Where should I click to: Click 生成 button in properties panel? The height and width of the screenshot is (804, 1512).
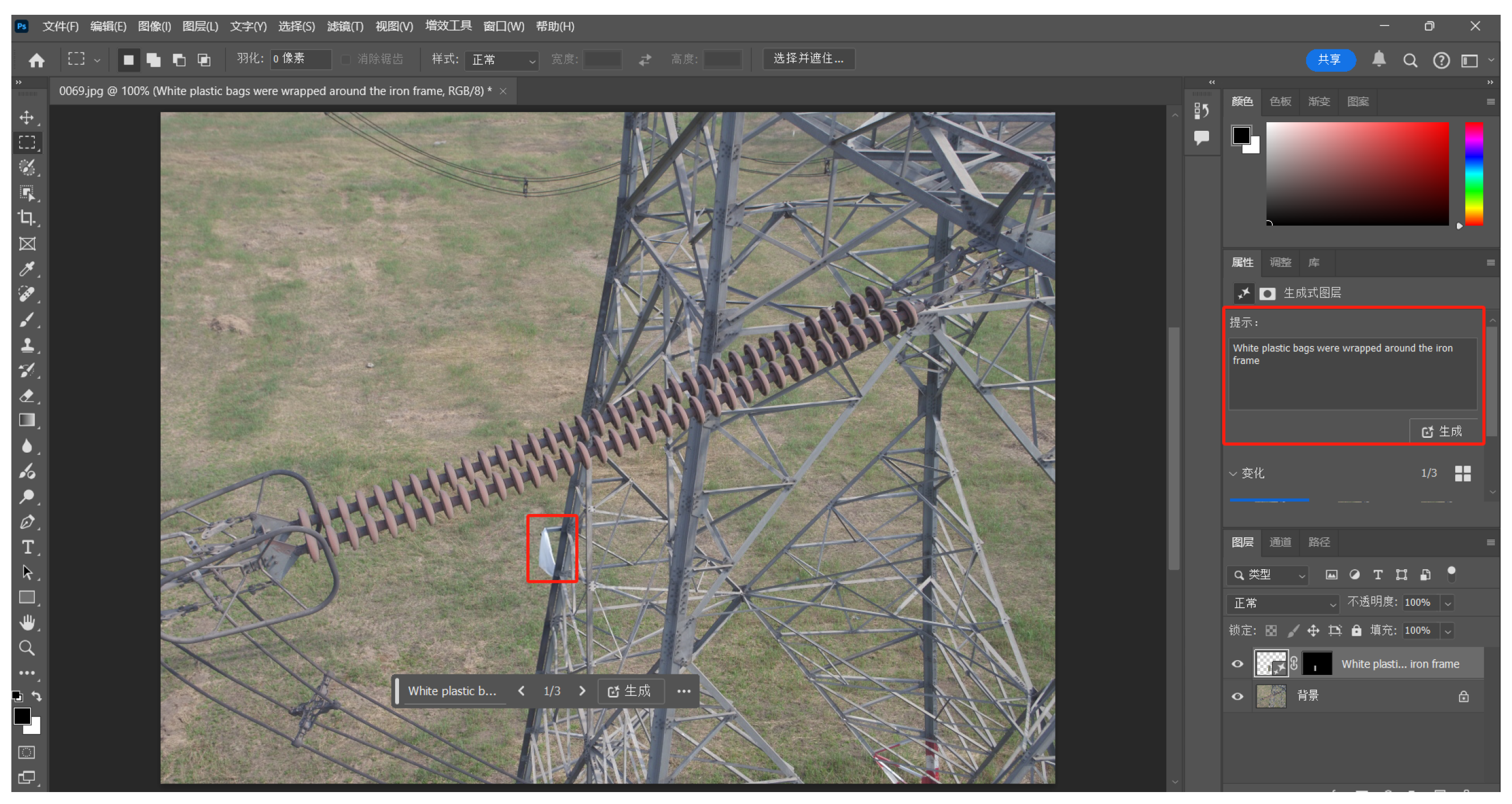[1442, 432]
